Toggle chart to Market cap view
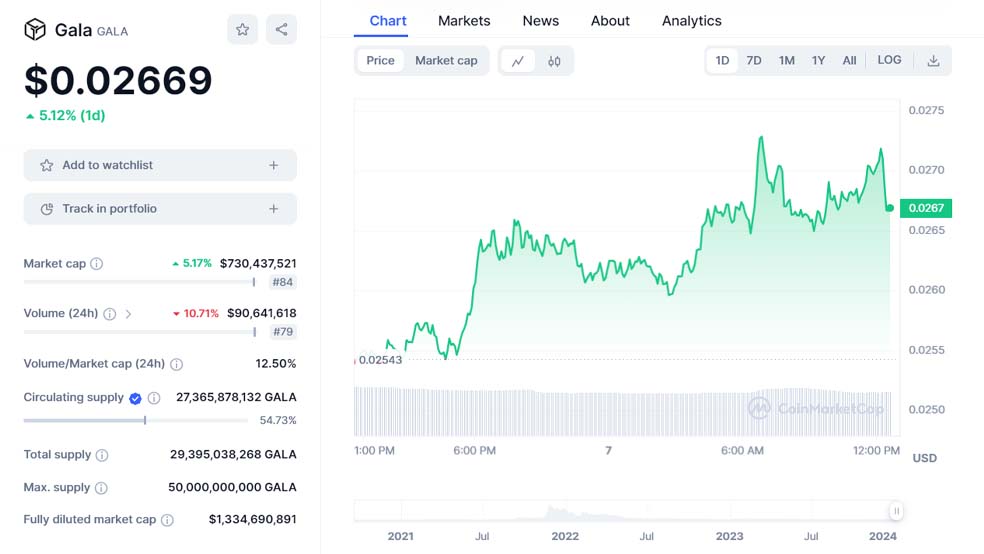Image resolution: width=984 pixels, height=554 pixels. point(446,61)
